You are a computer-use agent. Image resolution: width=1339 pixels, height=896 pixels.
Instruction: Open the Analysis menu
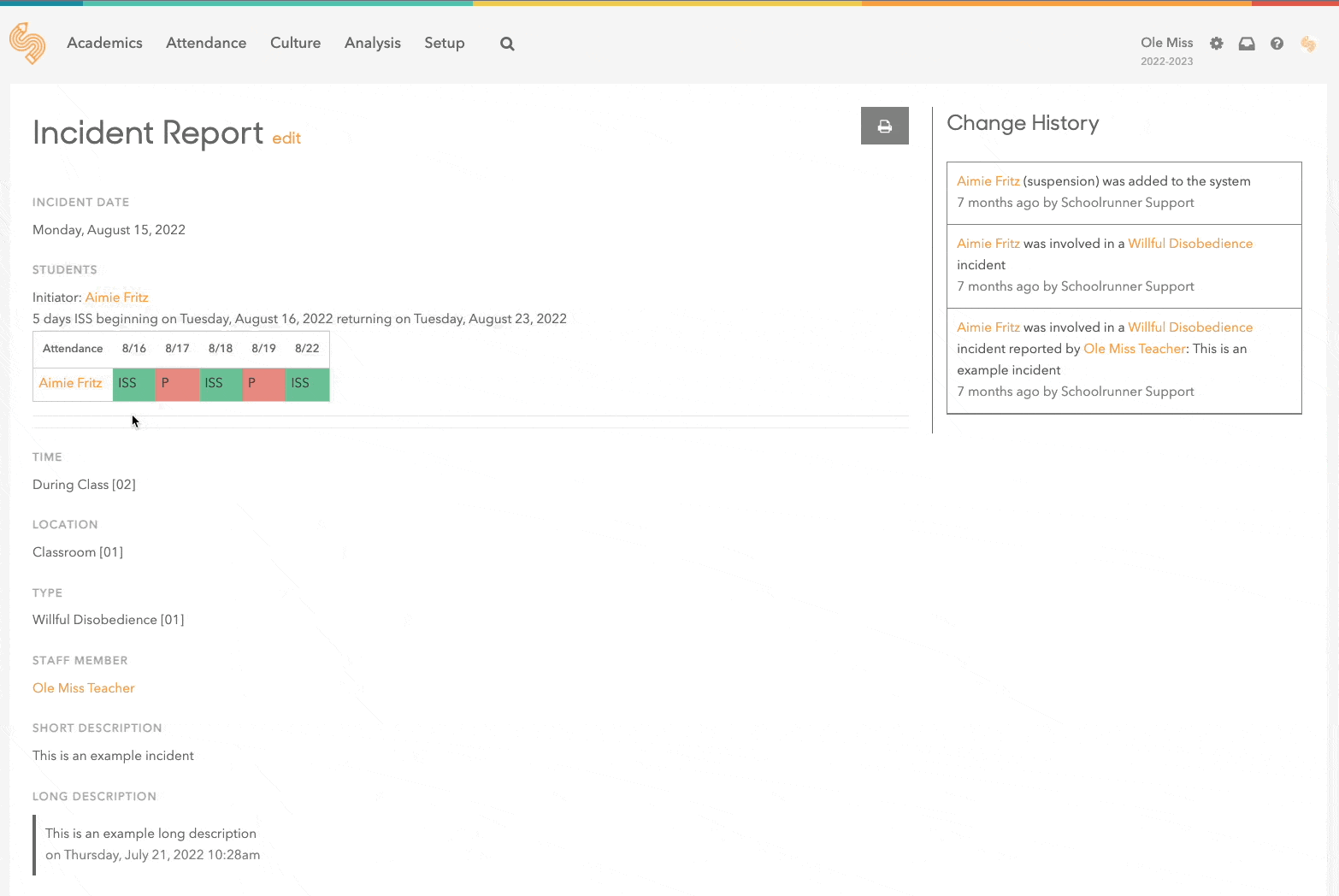(372, 43)
